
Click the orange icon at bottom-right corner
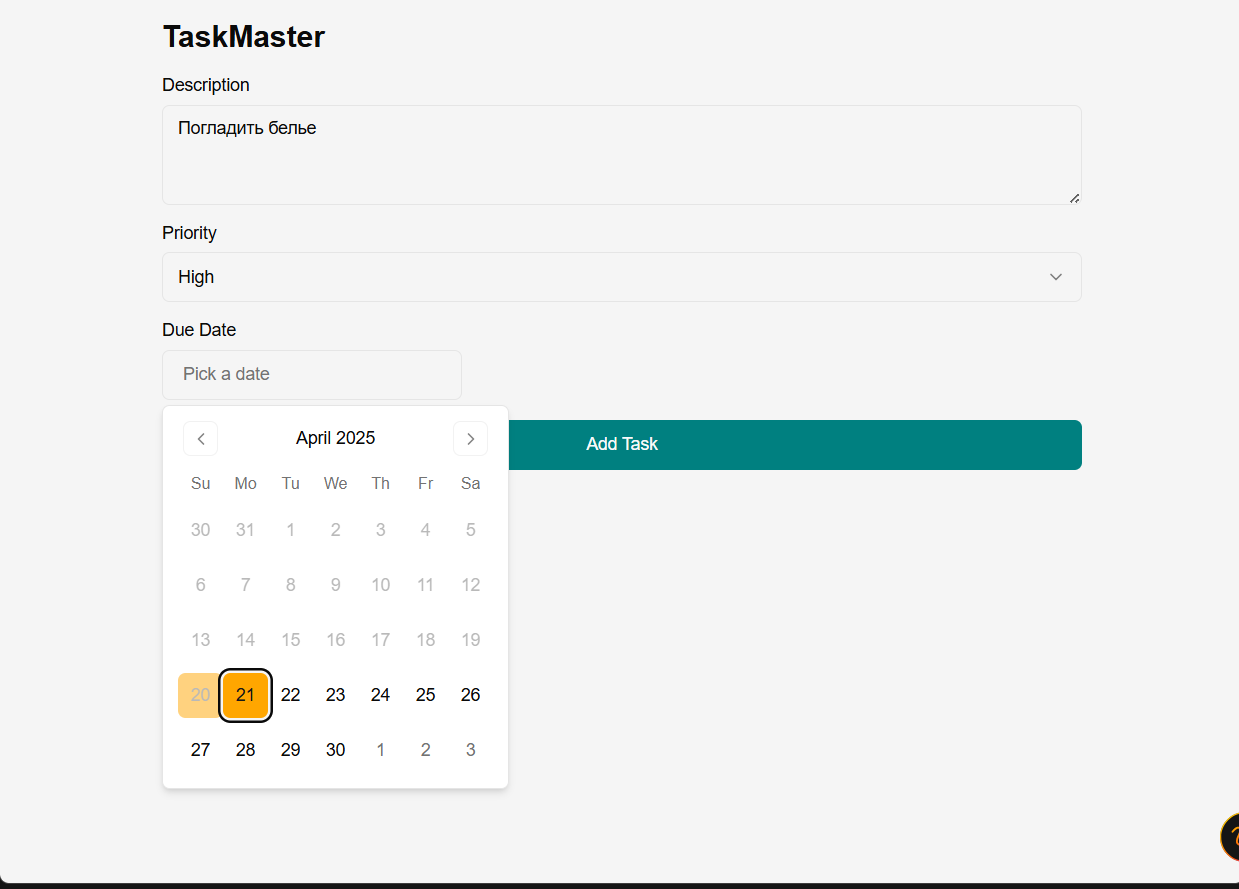[x=1229, y=837]
